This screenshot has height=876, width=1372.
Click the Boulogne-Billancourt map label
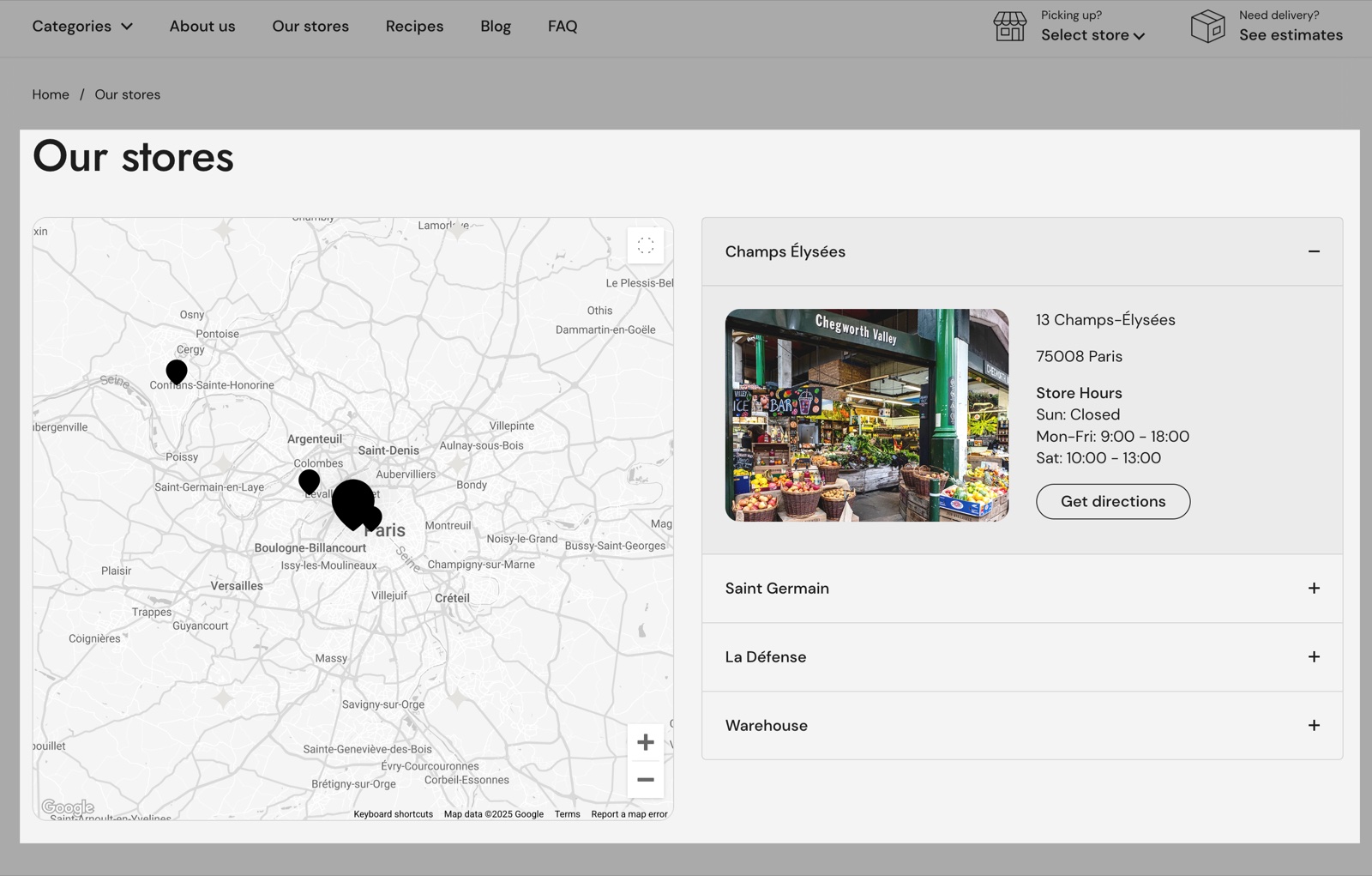(310, 548)
